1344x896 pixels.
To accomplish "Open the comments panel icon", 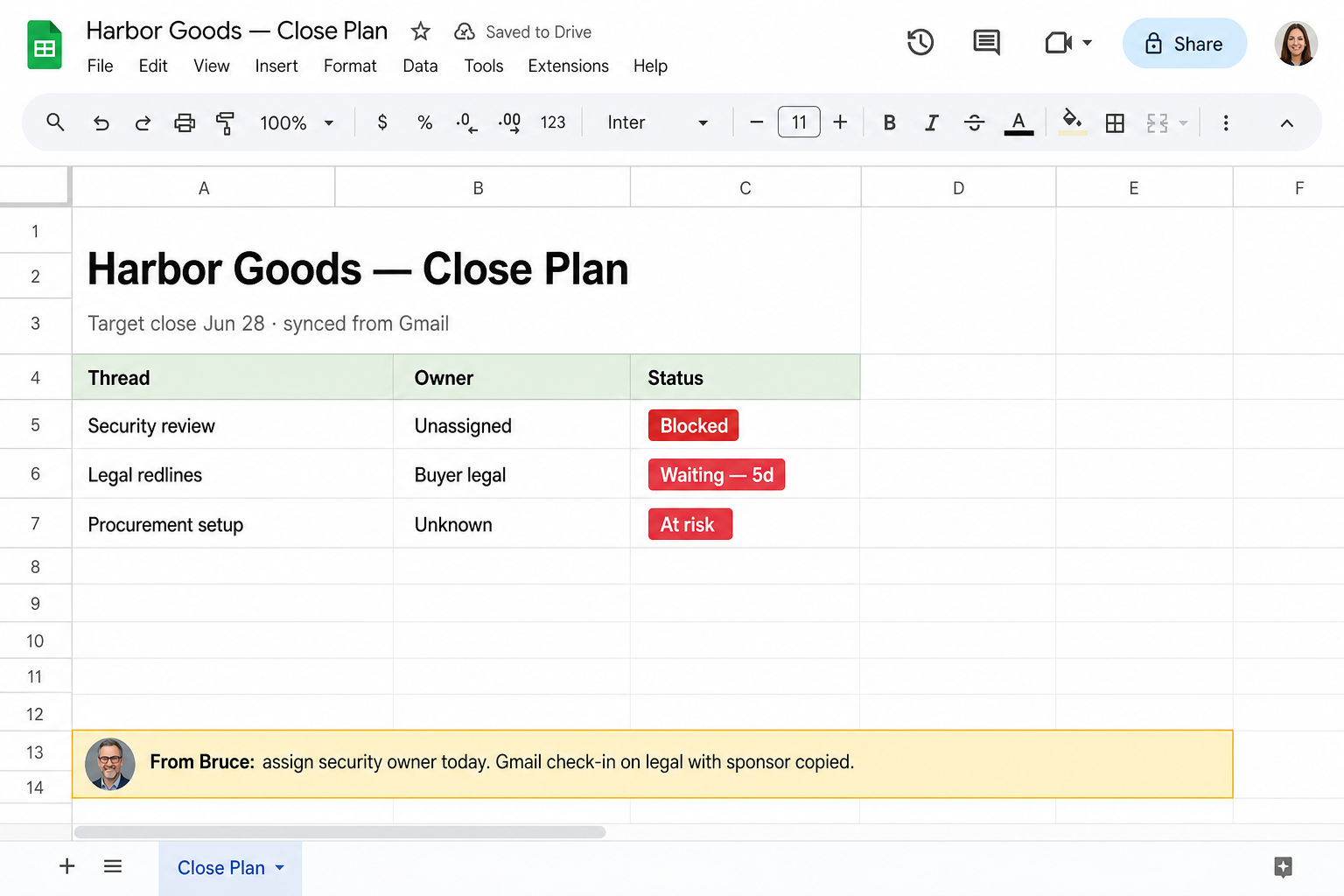I will (x=986, y=42).
